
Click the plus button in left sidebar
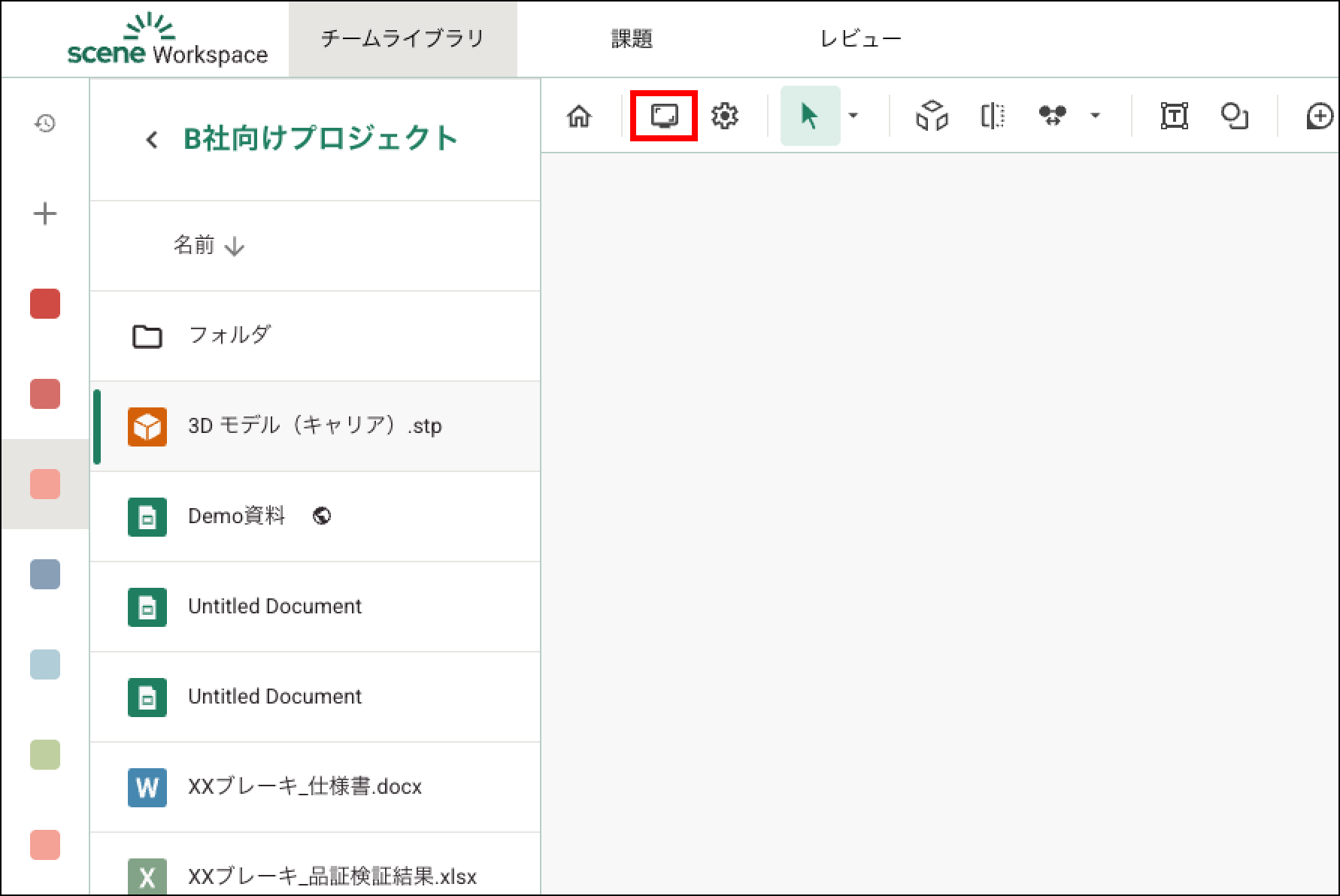click(45, 213)
